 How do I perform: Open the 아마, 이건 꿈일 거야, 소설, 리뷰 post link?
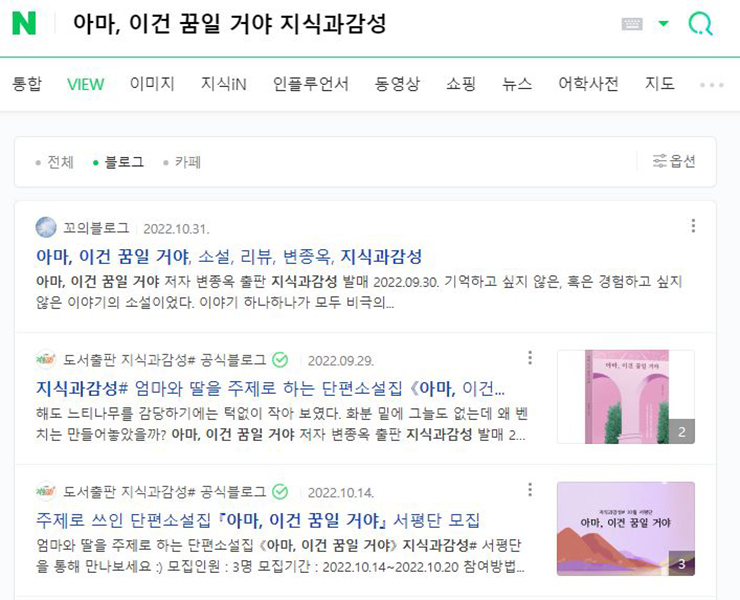click(229, 256)
